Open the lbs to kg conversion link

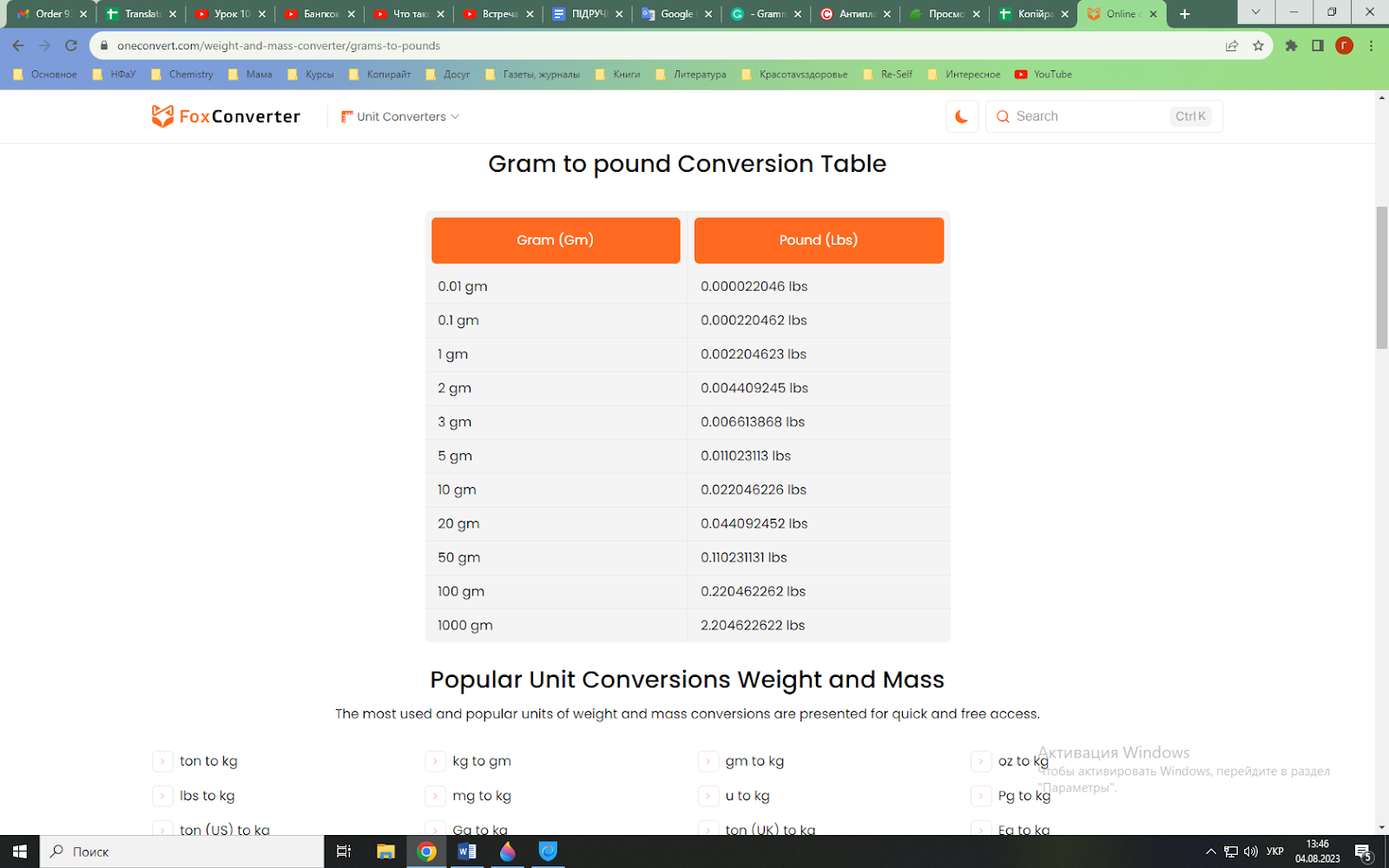point(207,796)
